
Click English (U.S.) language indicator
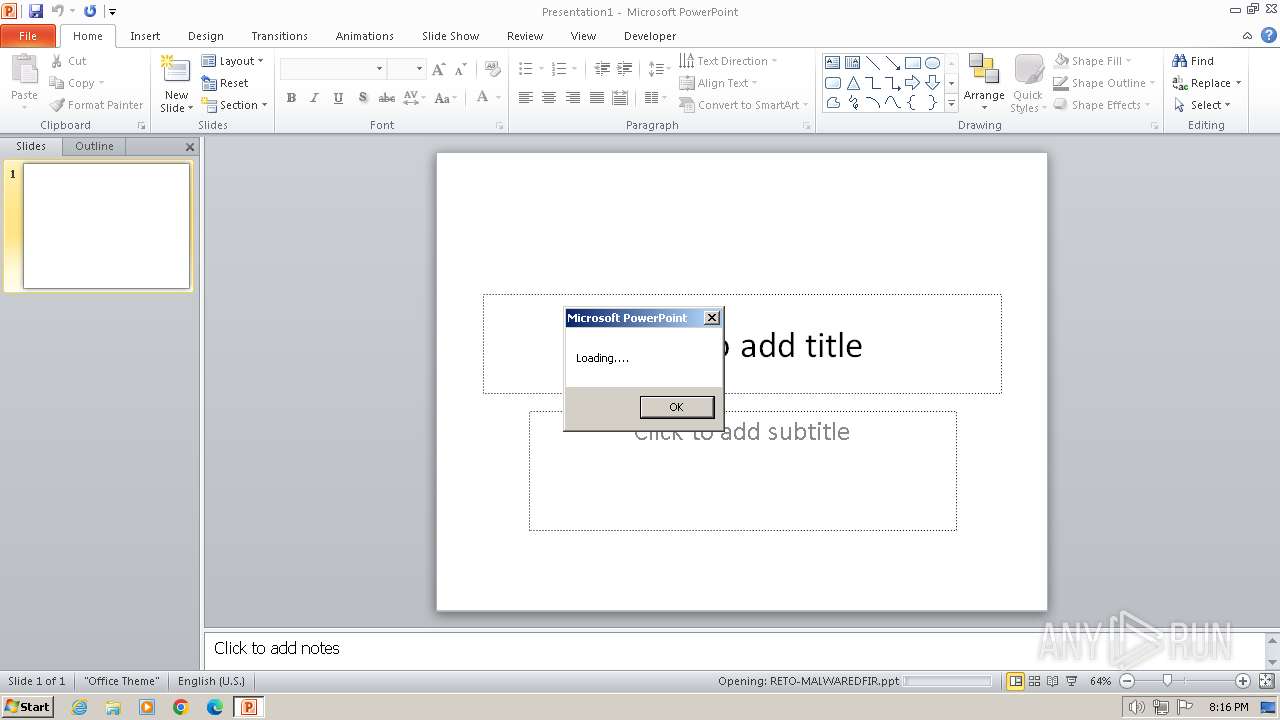tap(211, 681)
